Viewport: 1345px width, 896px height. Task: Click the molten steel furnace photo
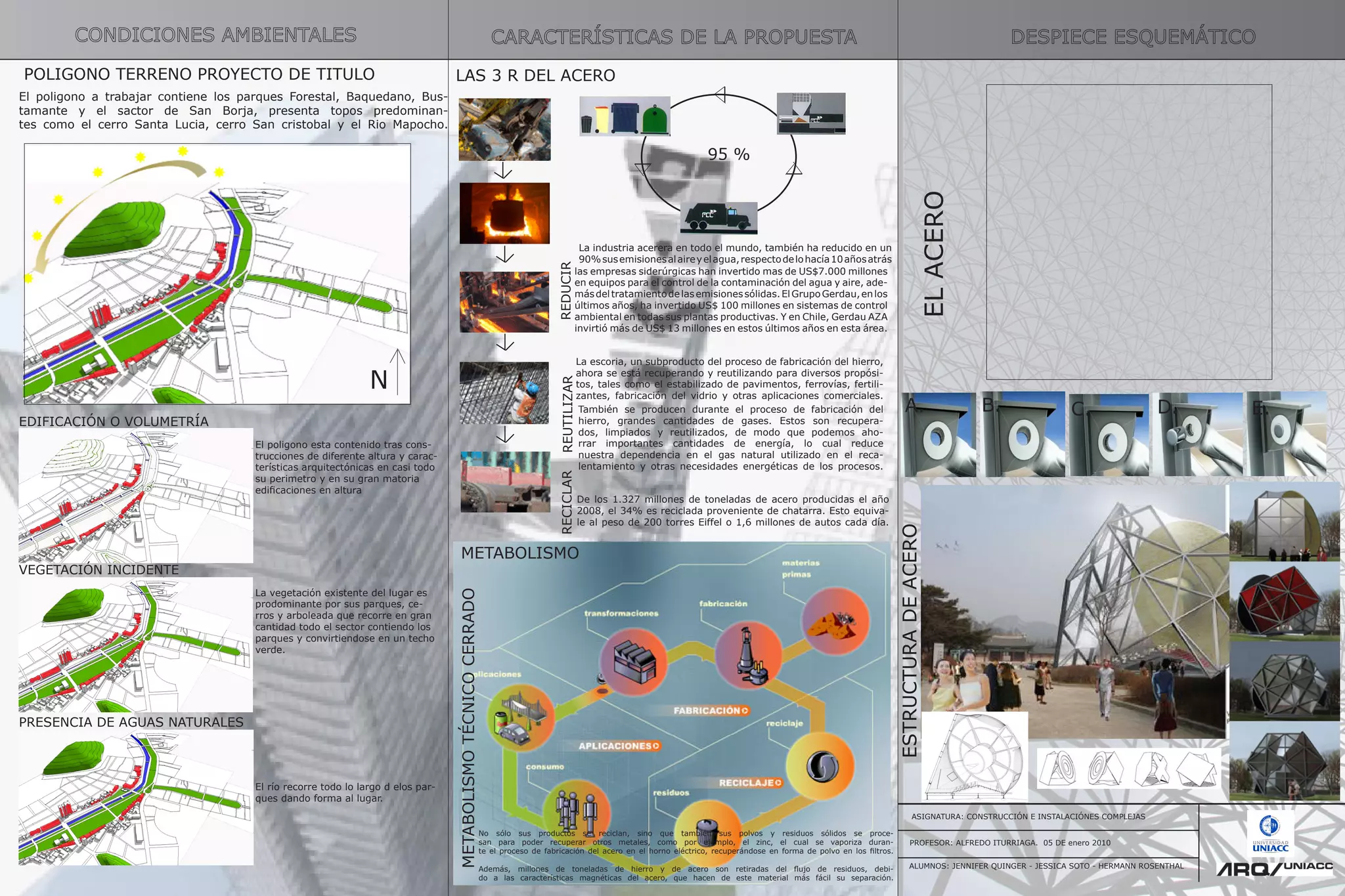pyautogui.click(x=504, y=213)
